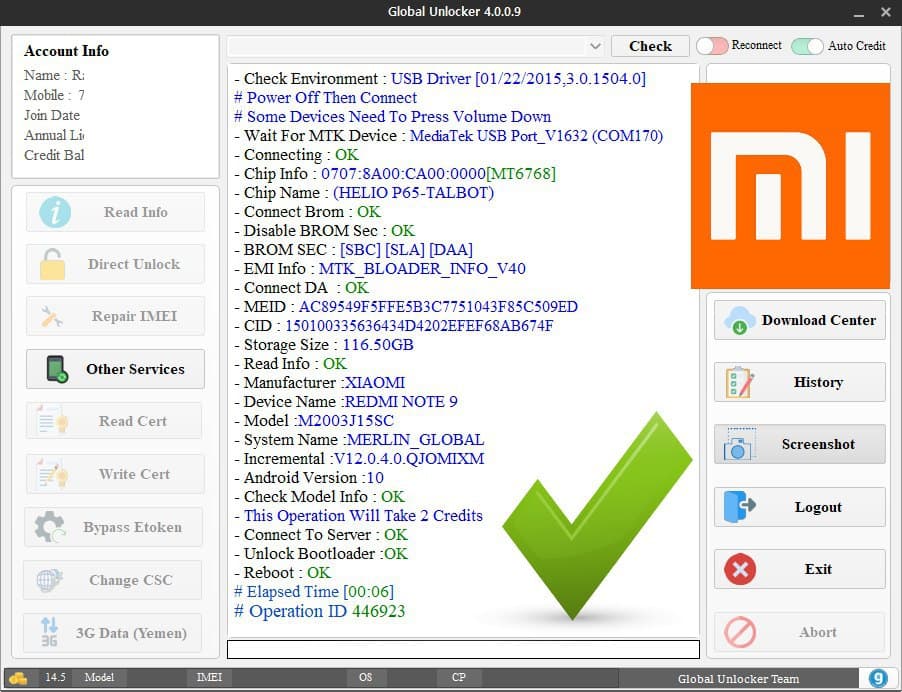Image resolution: width=902 pixels, height=692 pixels.
Task: Click the Download Center cloud icon
Action: pyautogui.click(x=740, y=320)
